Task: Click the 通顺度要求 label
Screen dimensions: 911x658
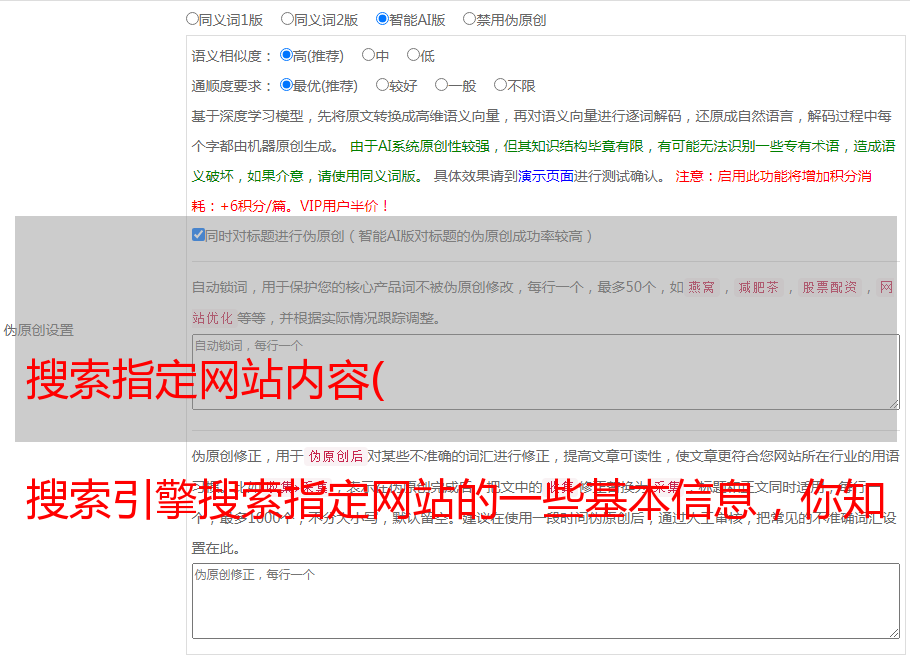Action: point(231,87)
